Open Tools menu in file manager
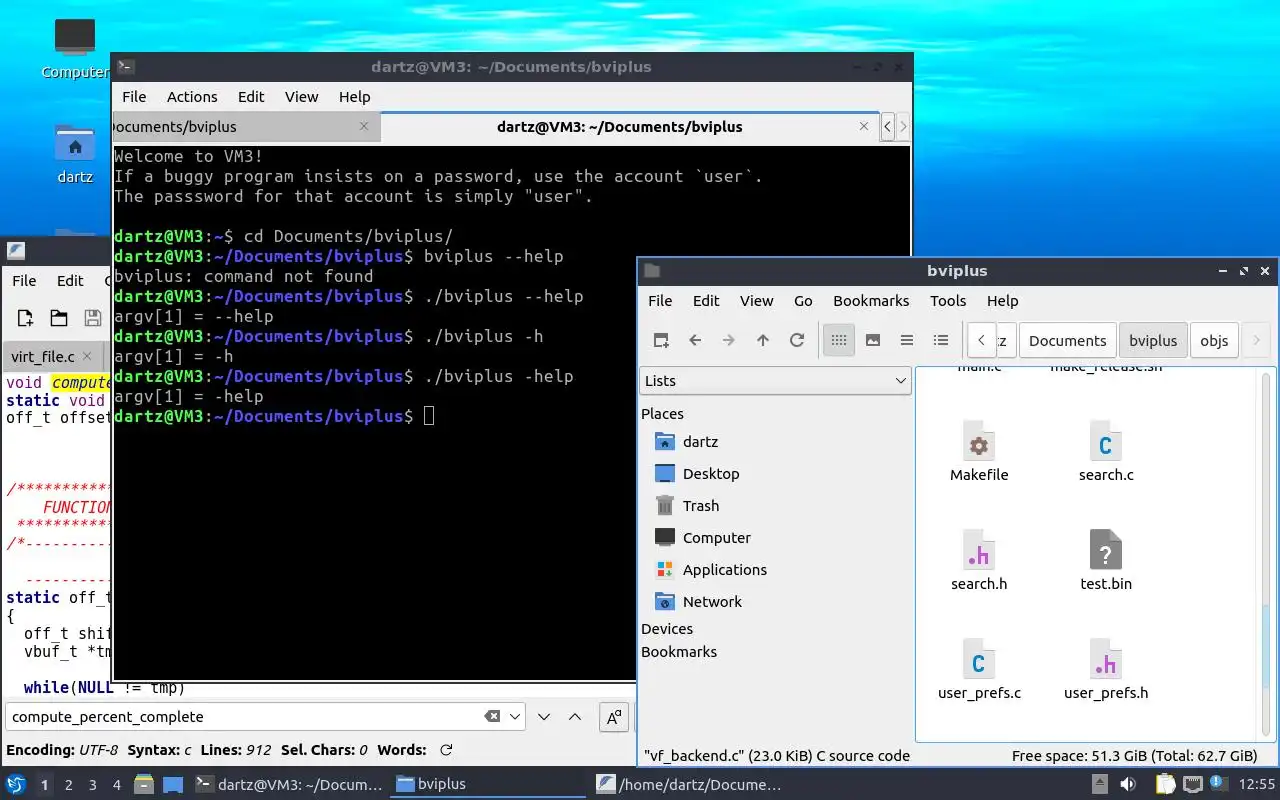This screenshot has width=1280, height=800. click(x=948, y=300)
